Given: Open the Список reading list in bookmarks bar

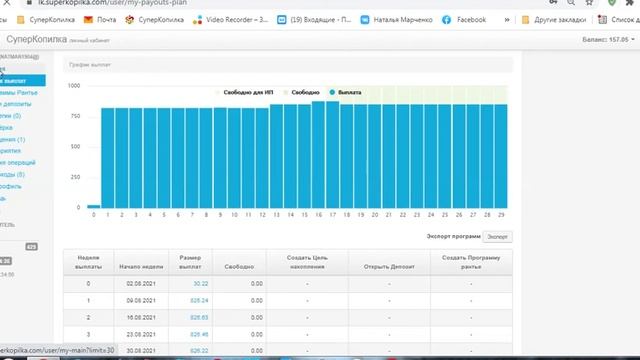Looking at the screenshot, I should 619,20.
